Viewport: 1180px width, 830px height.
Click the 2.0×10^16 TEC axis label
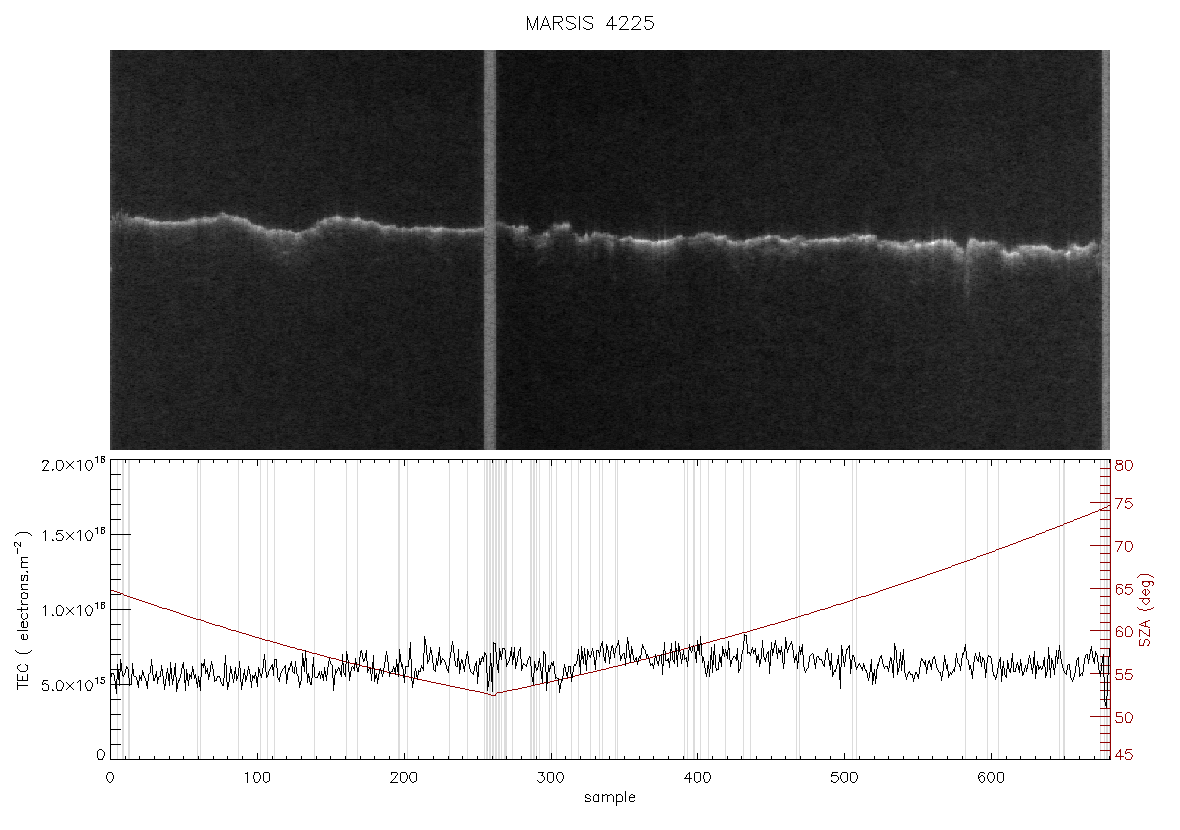click(73, 465)
